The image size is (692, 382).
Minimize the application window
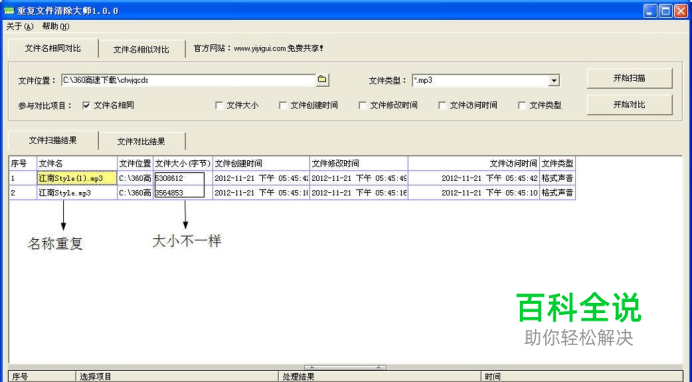click(650, 11)
